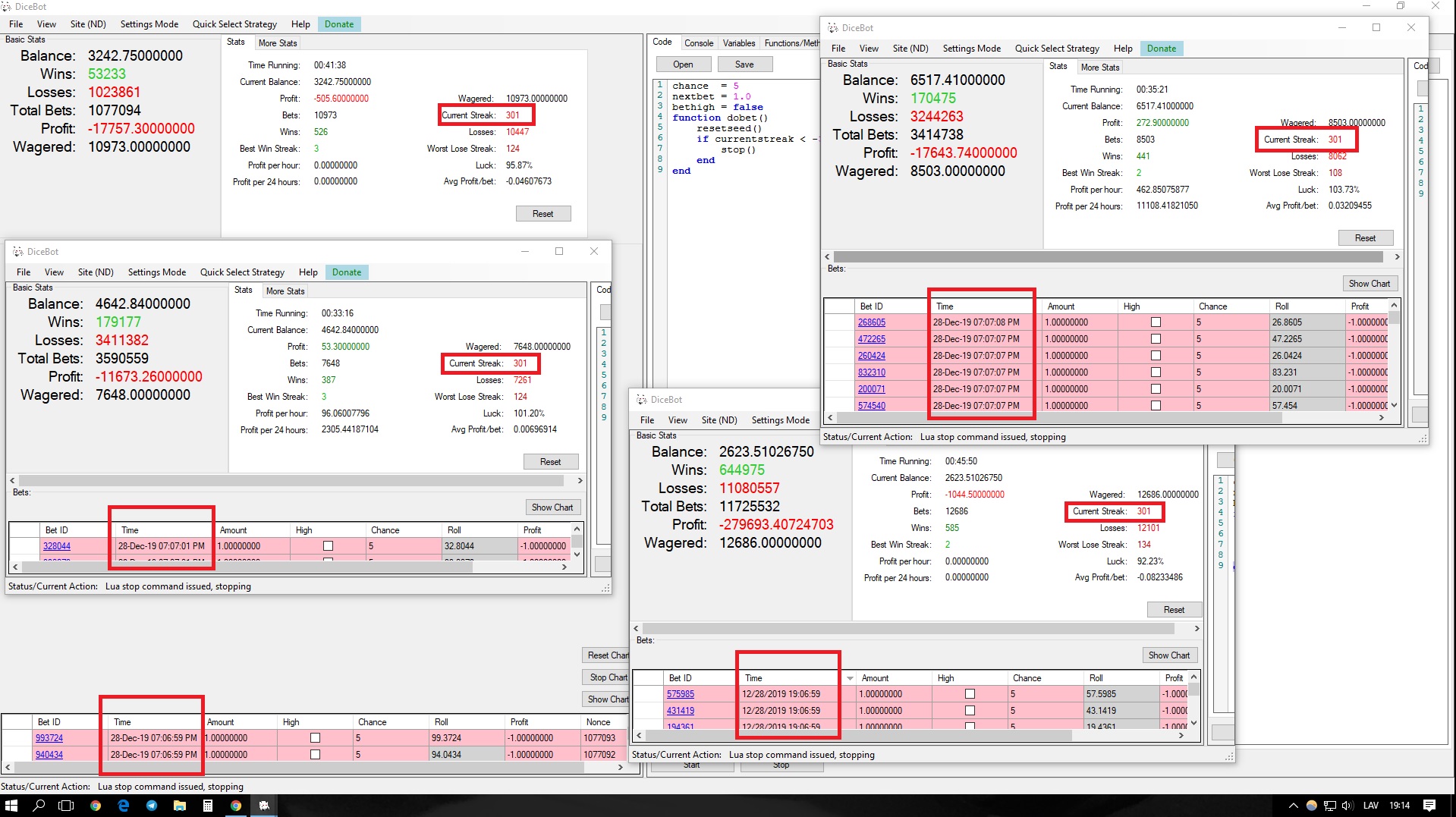Open bet ID link 993724
The width and height of the screenshot is (1456, 817).
point(49,738)
